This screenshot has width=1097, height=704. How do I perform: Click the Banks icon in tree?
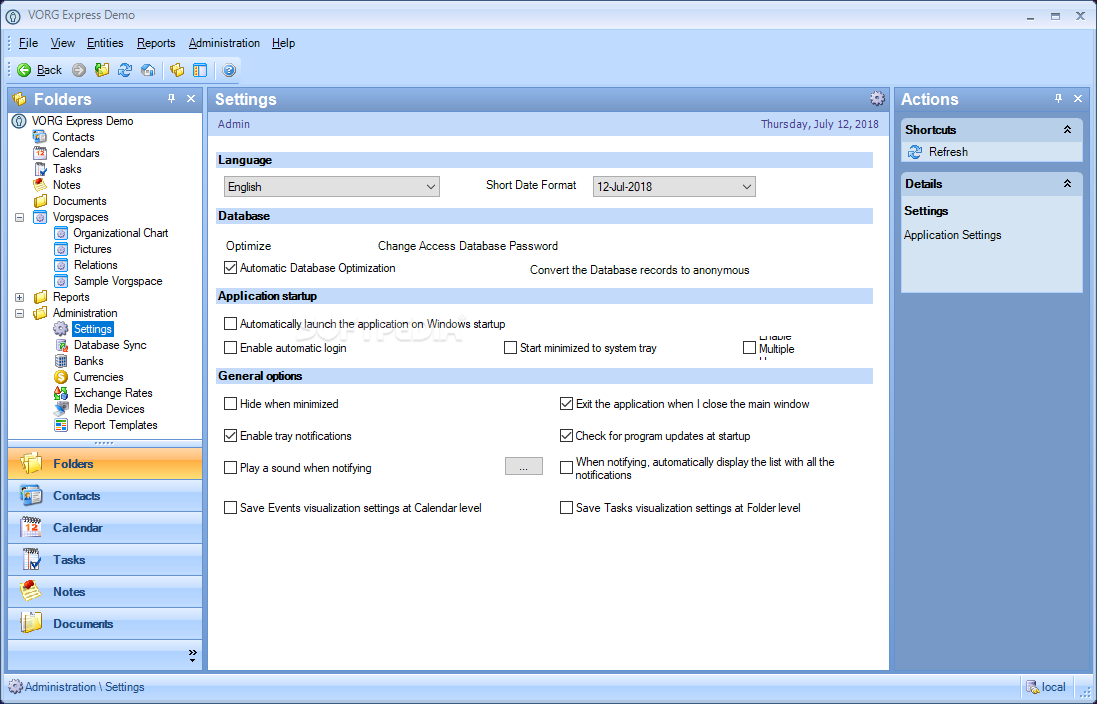(x=62, y=361)
